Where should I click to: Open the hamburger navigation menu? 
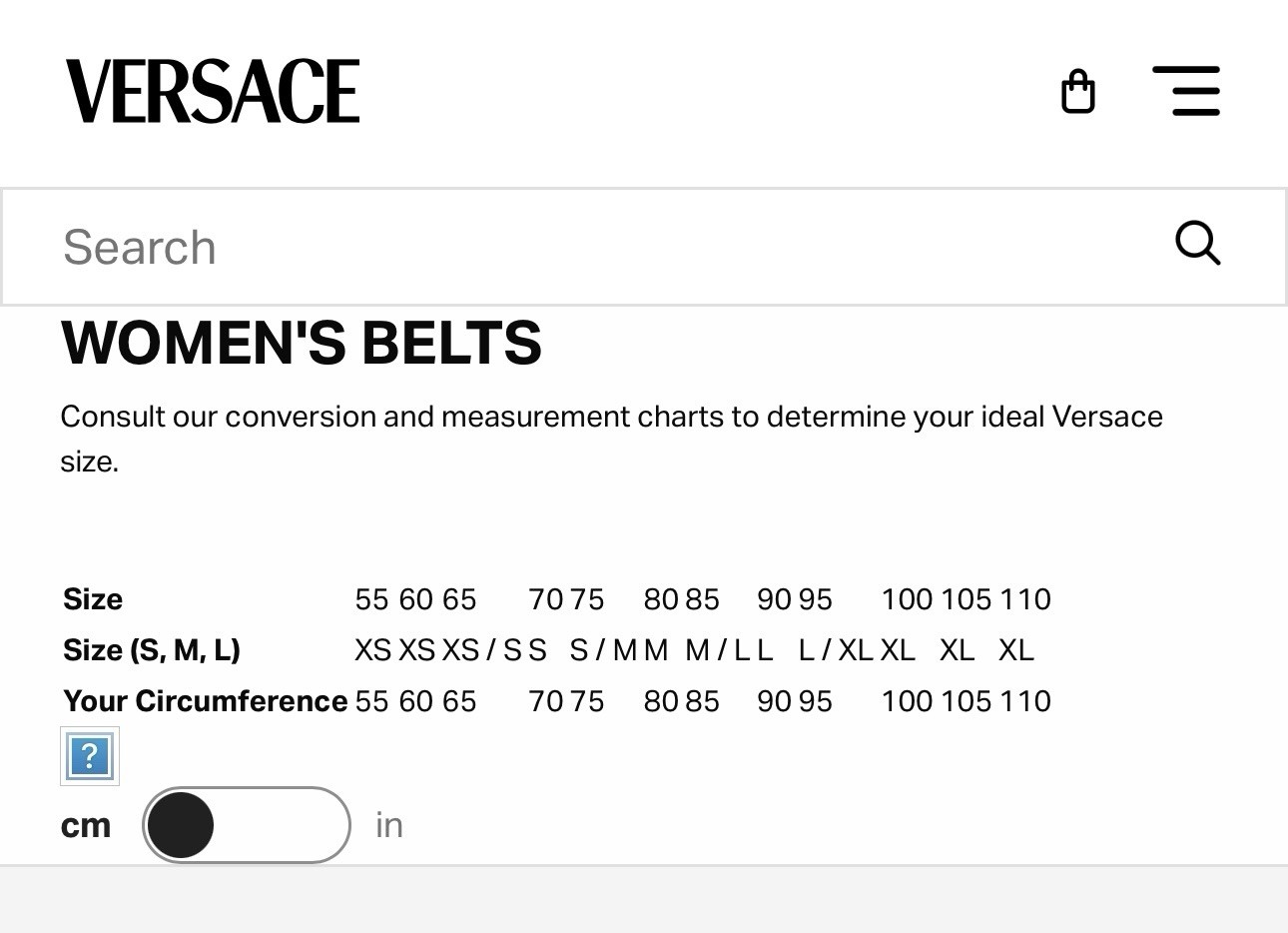click(x=1186, y=91)
